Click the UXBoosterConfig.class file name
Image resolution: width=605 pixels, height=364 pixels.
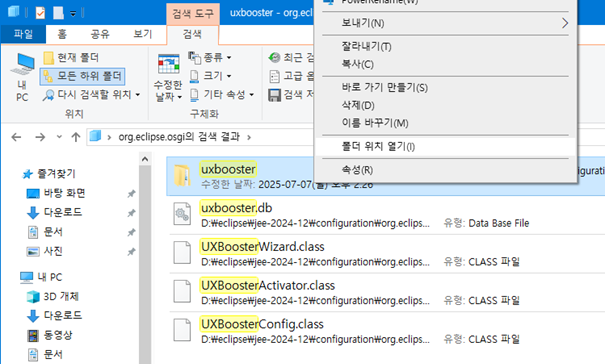point(262,324)
